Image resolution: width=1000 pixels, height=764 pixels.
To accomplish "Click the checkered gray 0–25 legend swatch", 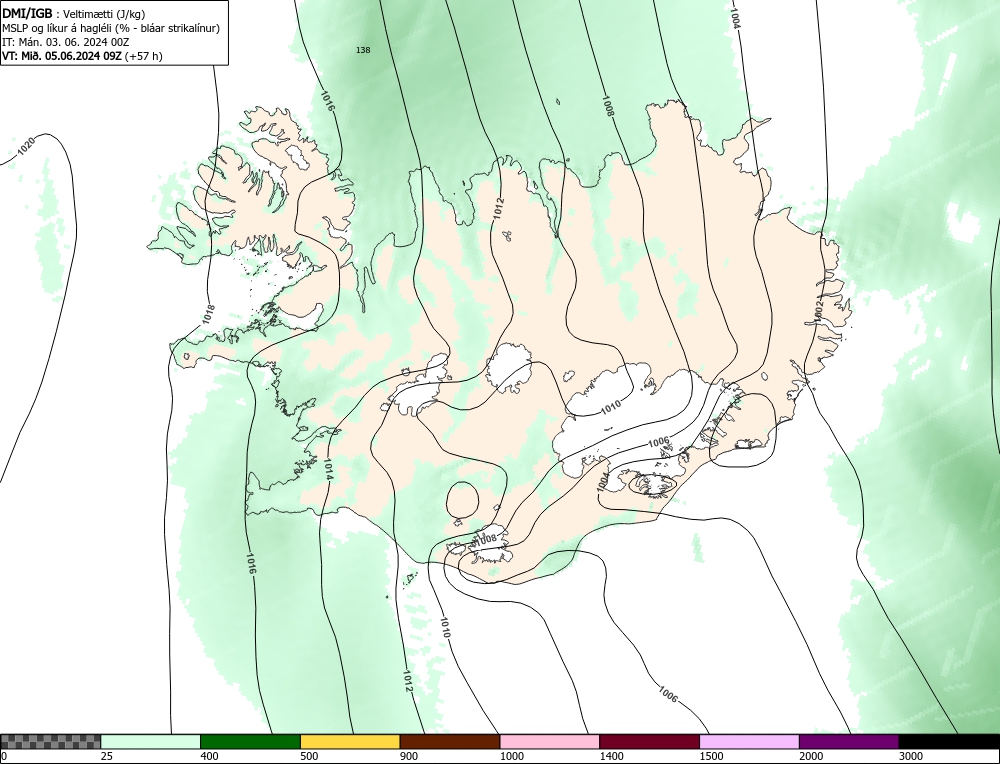I will (50, 742).
